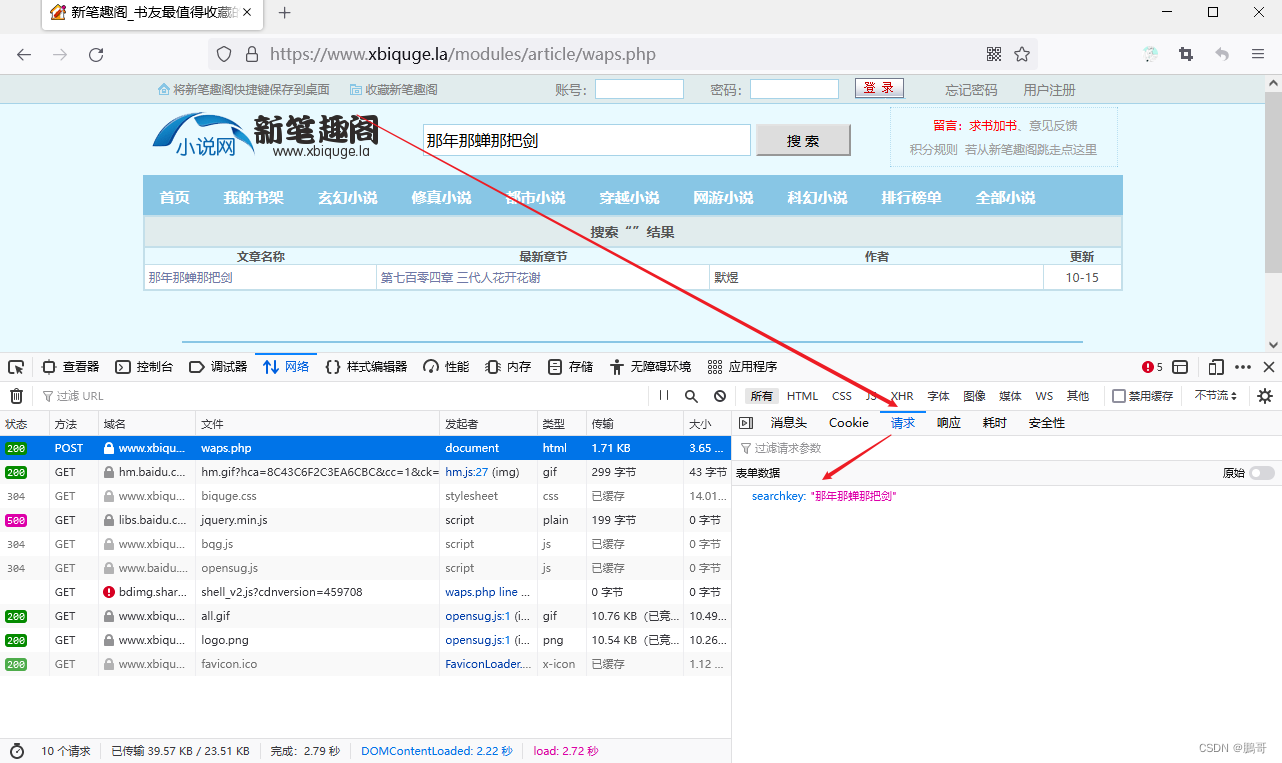Show the Cookie tab of the request

click(849, 423)
